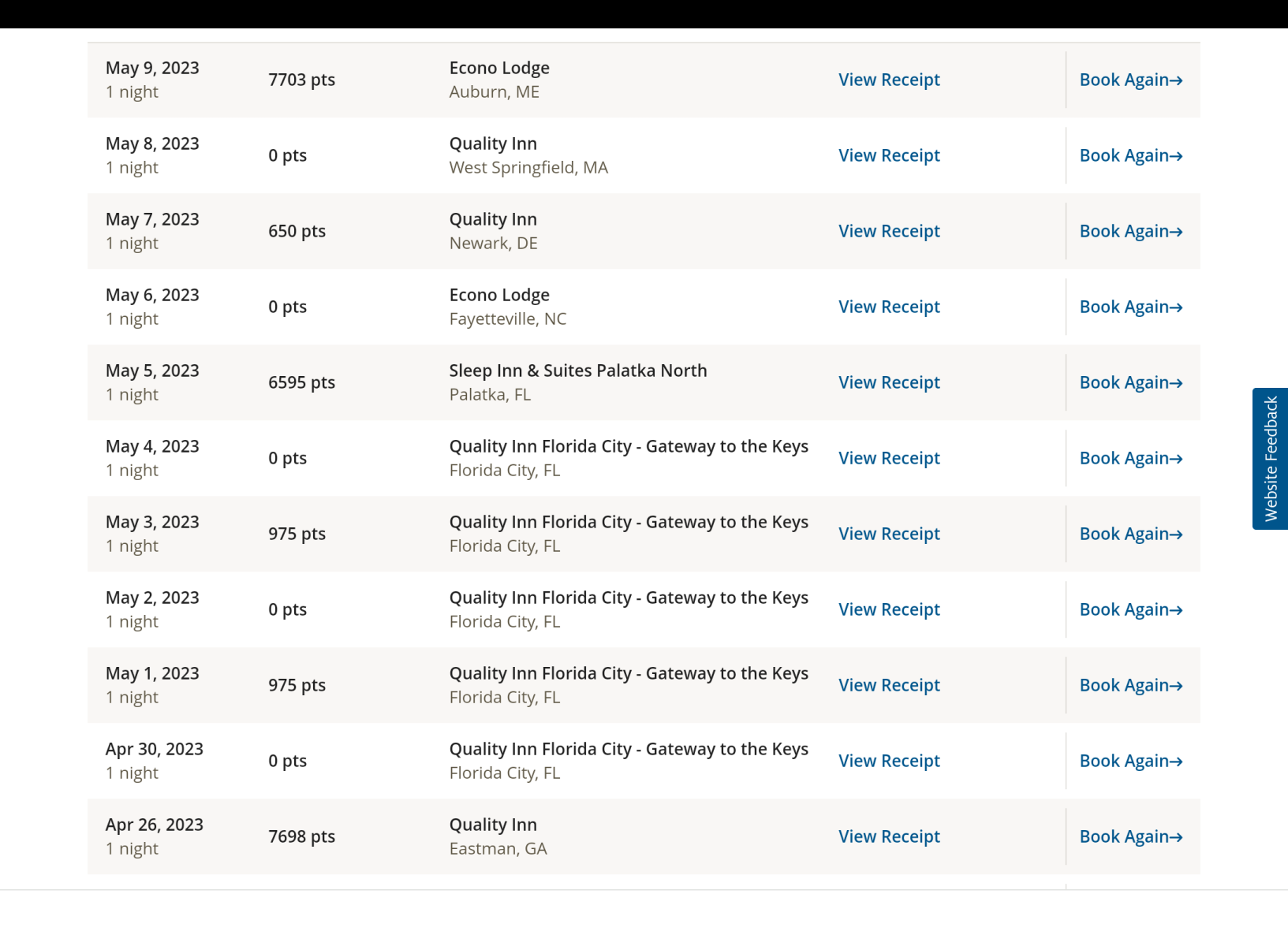This screenshot has height=946, width=1288.
Task: Book again Econo Lodge Fayetteville, NC
Action: pos(1130,307)
